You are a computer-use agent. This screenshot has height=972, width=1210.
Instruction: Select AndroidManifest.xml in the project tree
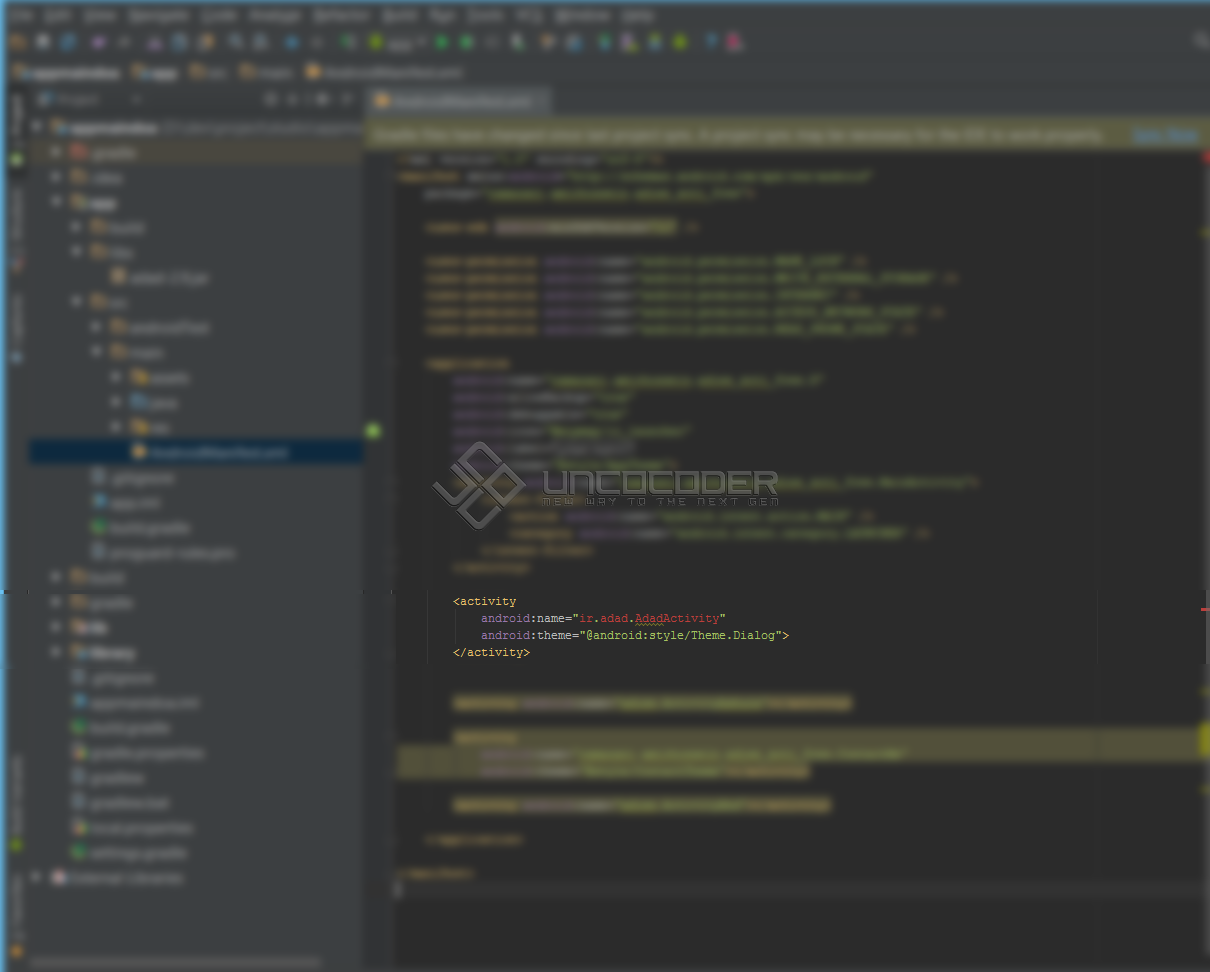point(208,453)
